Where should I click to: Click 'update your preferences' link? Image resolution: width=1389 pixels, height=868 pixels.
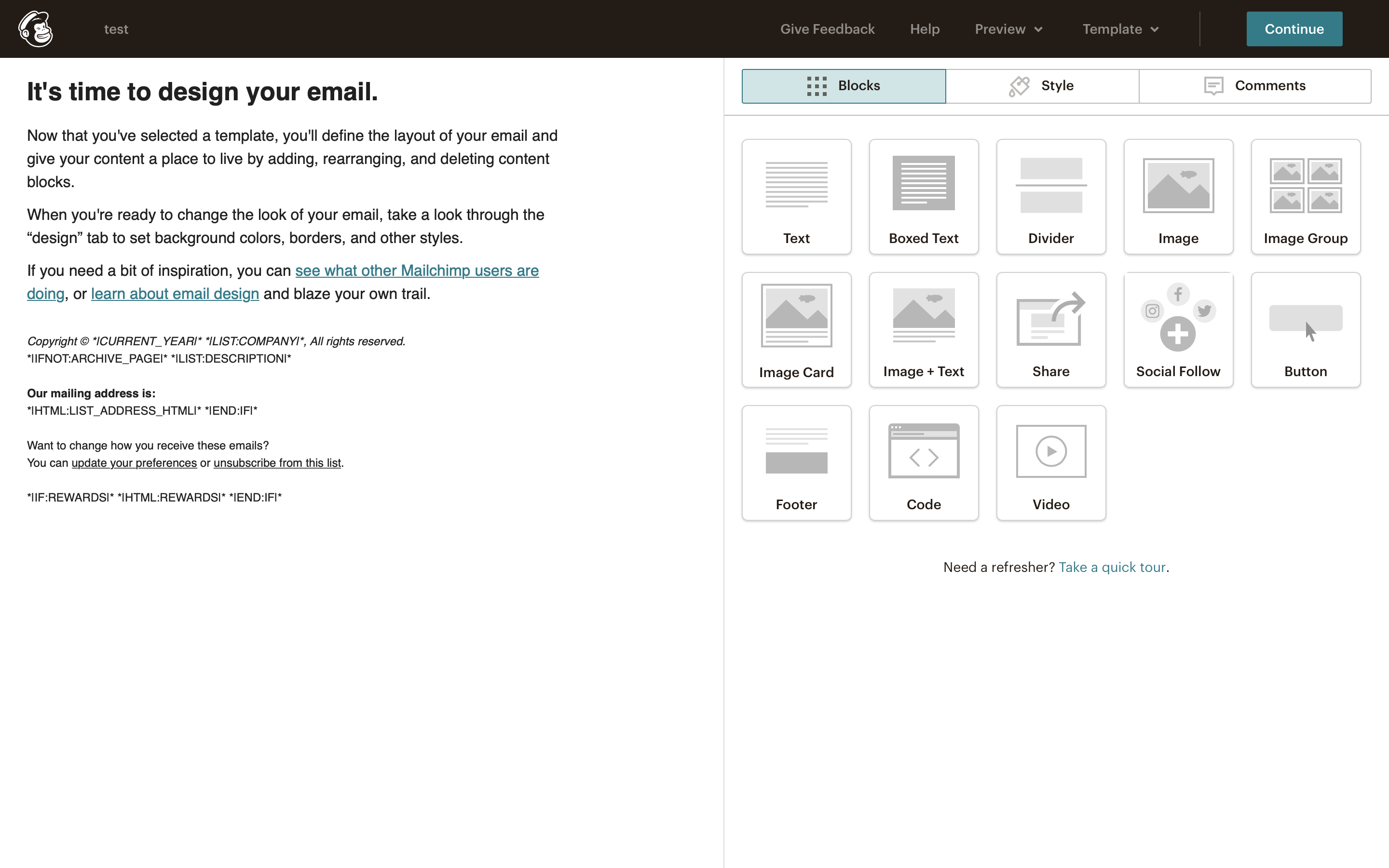tap(134, 463)
